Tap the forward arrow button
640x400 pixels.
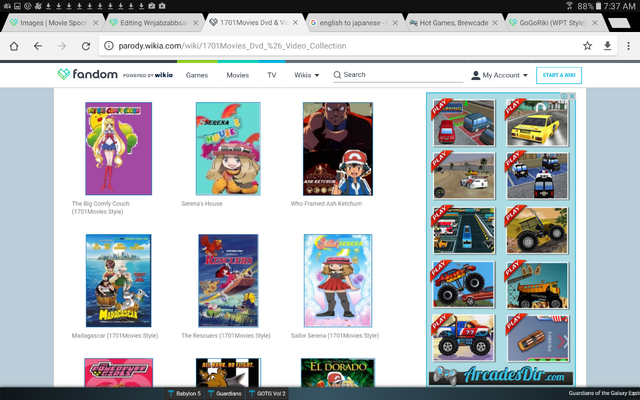(62, 46)
